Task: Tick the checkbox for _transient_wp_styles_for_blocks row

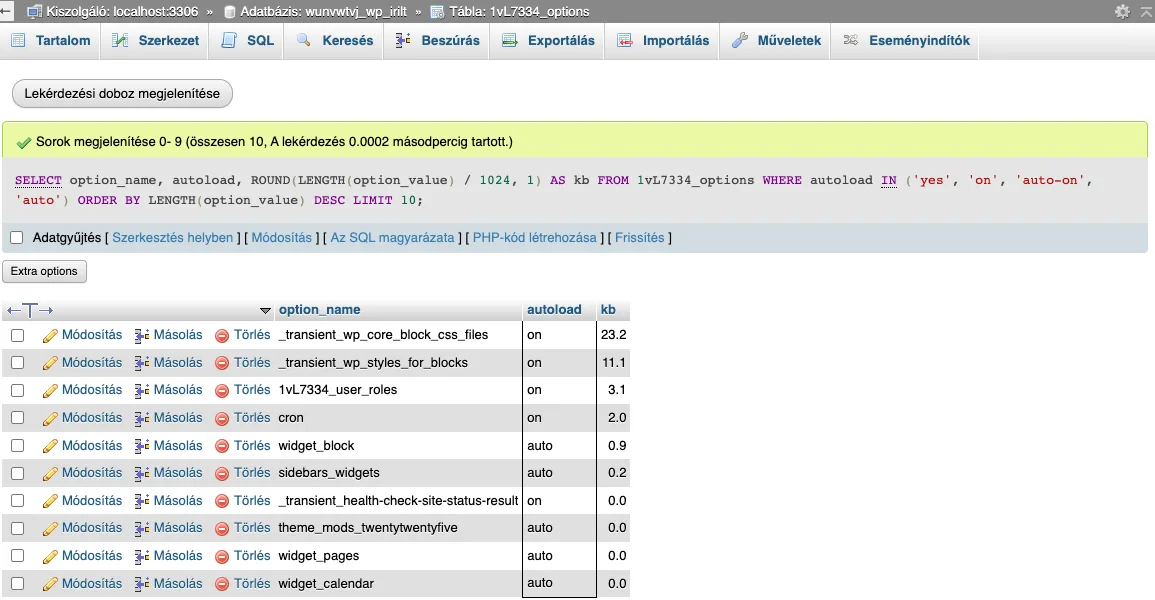Action: coord(18,363)
